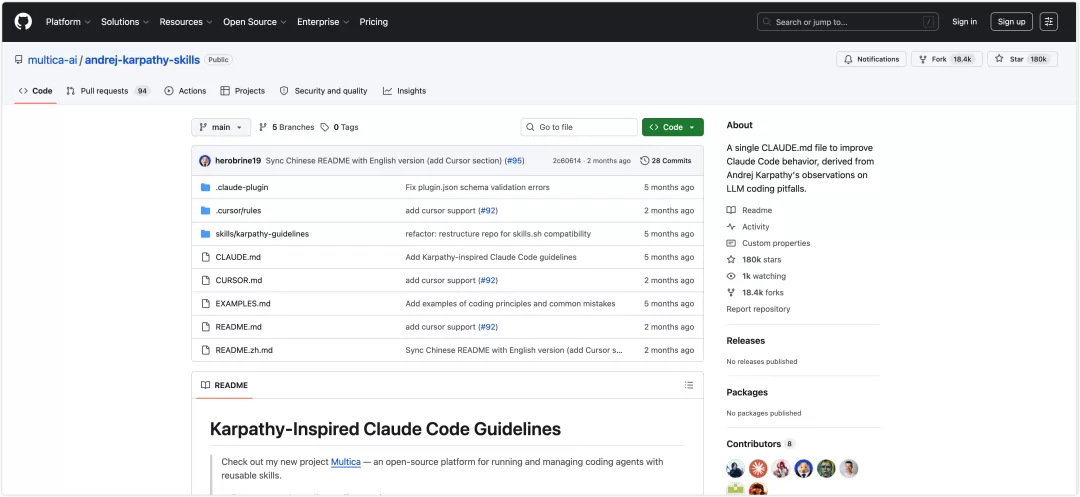
Task: Click the Custom properties note icon
Action: [731, 244]
